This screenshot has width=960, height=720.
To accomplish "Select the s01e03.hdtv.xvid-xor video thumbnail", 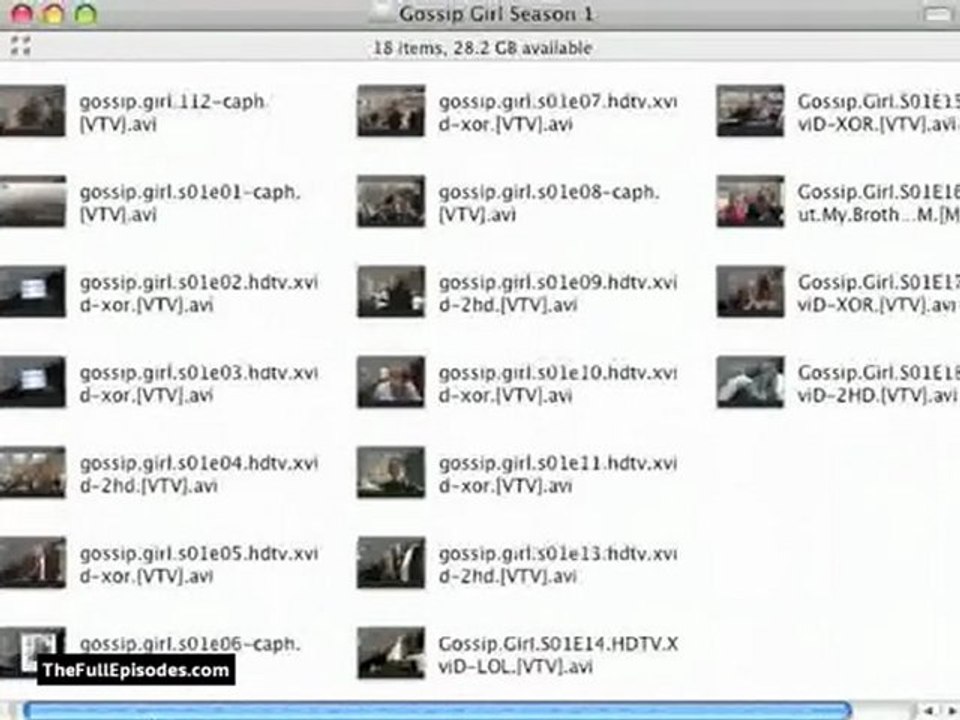I will coord(32,382).
